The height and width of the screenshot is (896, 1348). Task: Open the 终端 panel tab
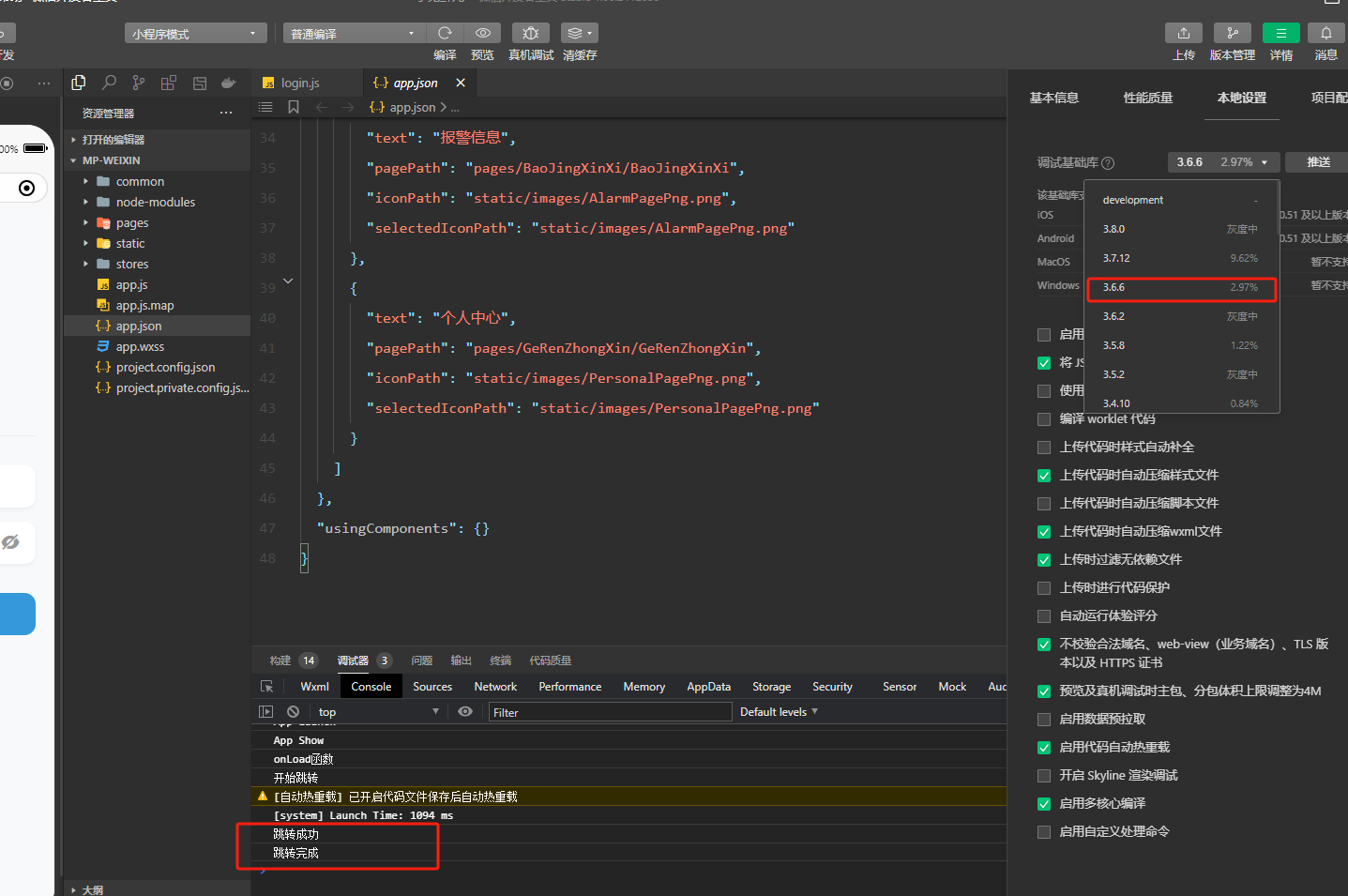click(501, 661)
